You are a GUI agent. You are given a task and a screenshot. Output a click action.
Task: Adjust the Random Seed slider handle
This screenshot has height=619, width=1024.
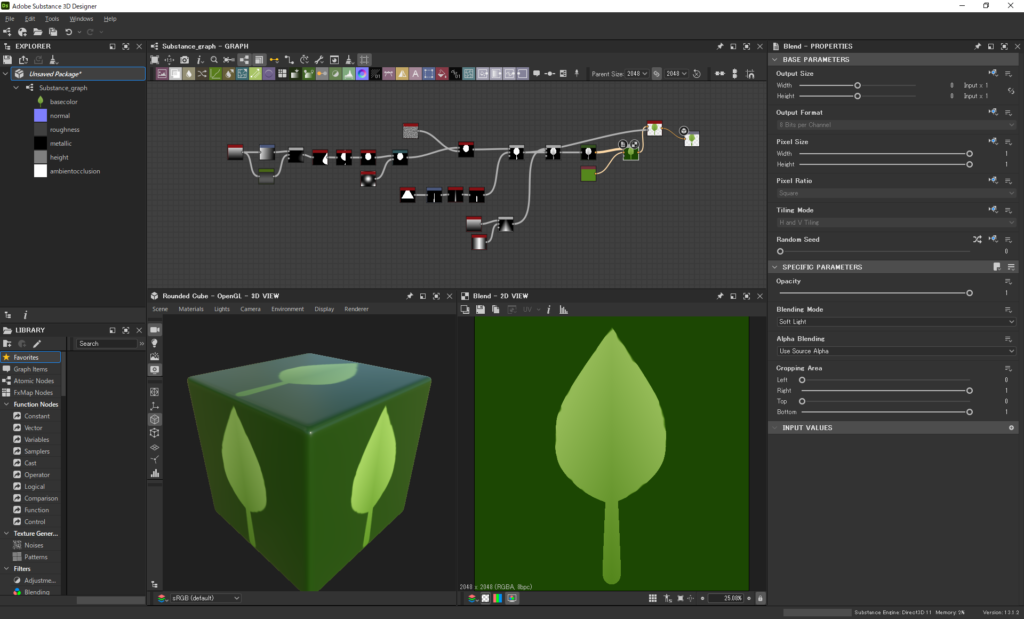780,251
